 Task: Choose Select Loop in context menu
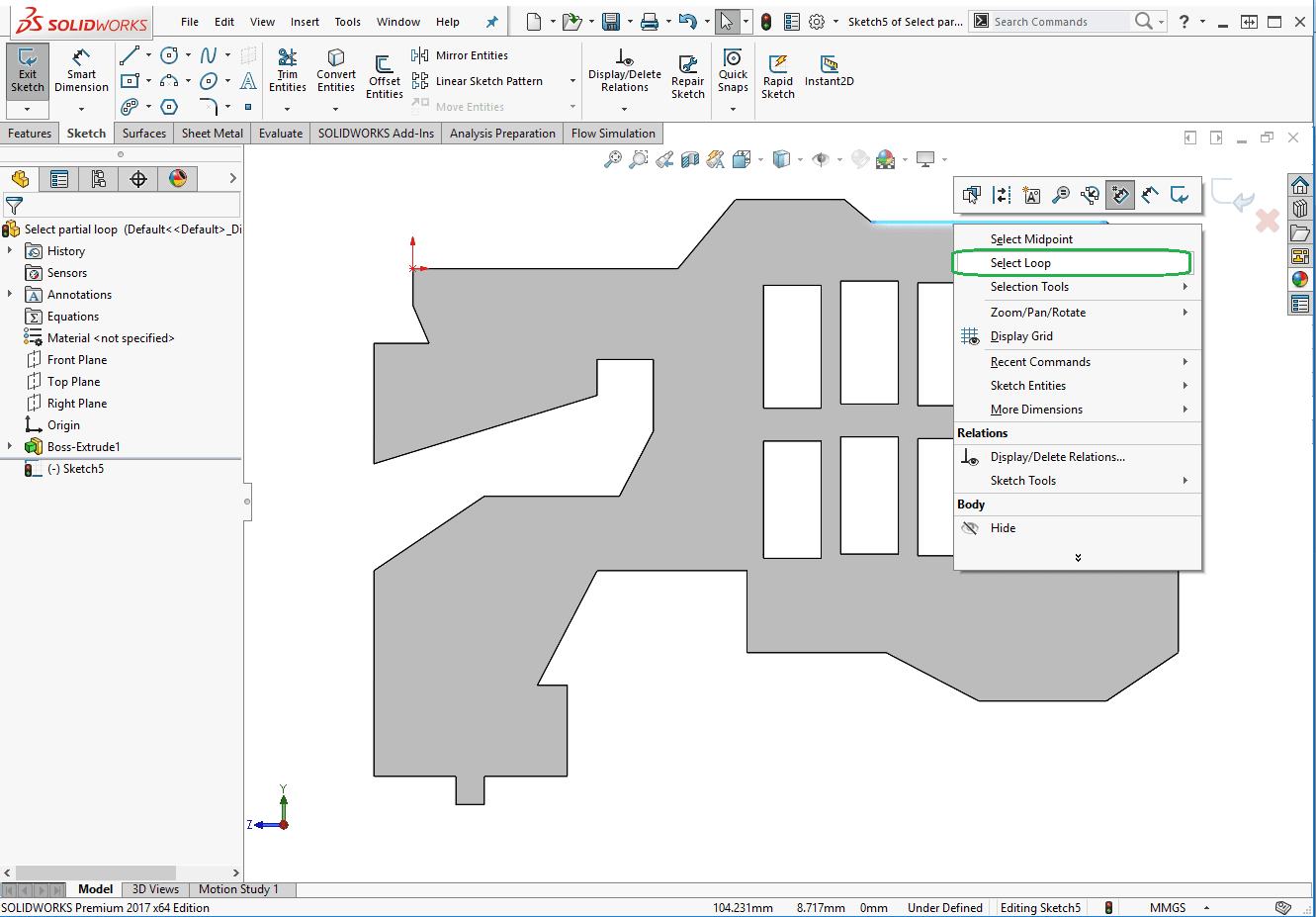pos(1020,263)
